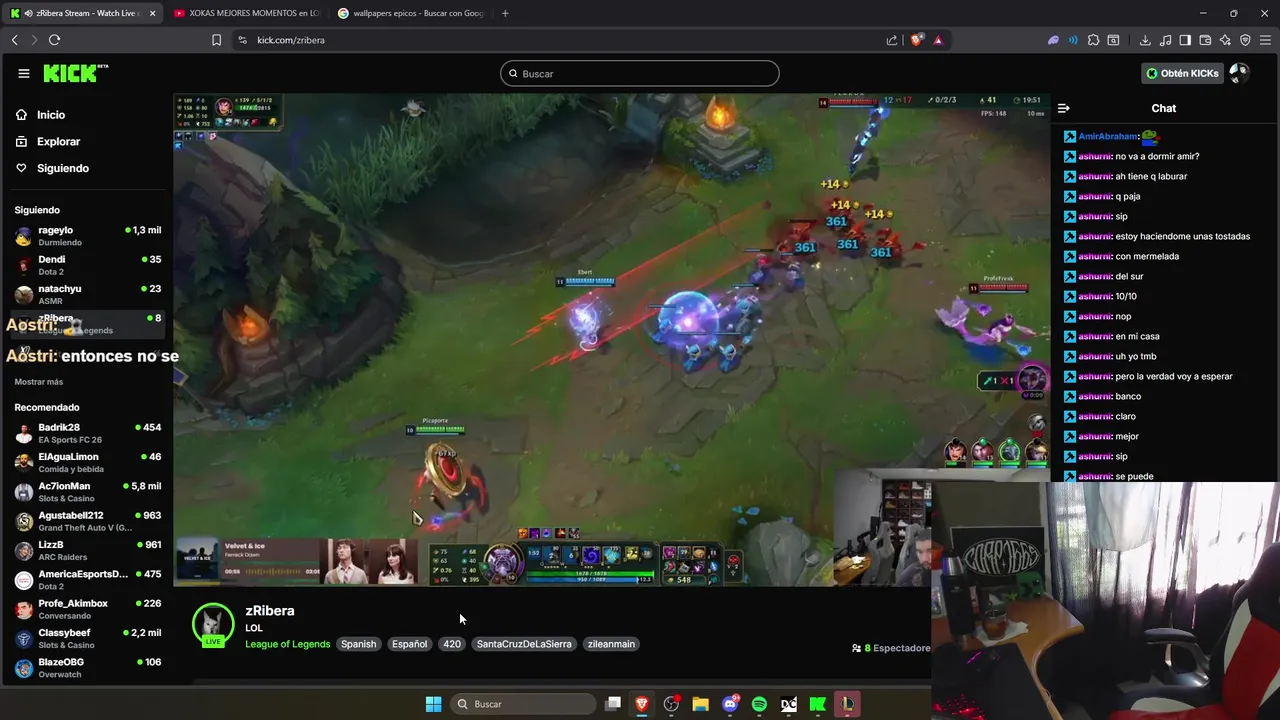Expand Mostrar más in following list
This screenshot has height=720, width=1280.
(39, 382)
